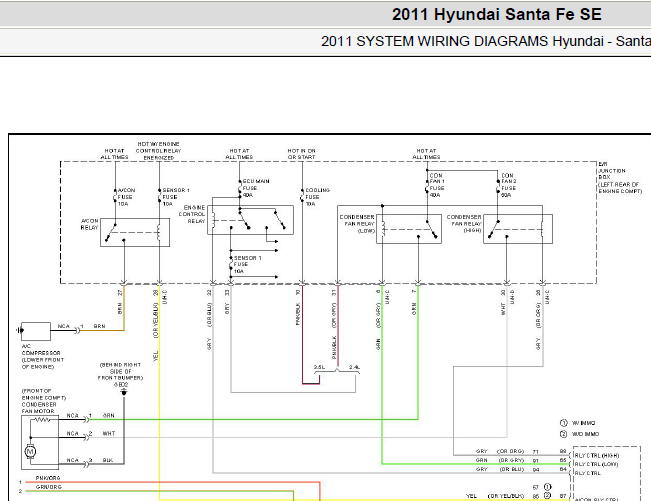The width and height of the screenshot is (651, 501).
Task: Click the CON FAN 2 FUSE label
Action: coord(508,185)
